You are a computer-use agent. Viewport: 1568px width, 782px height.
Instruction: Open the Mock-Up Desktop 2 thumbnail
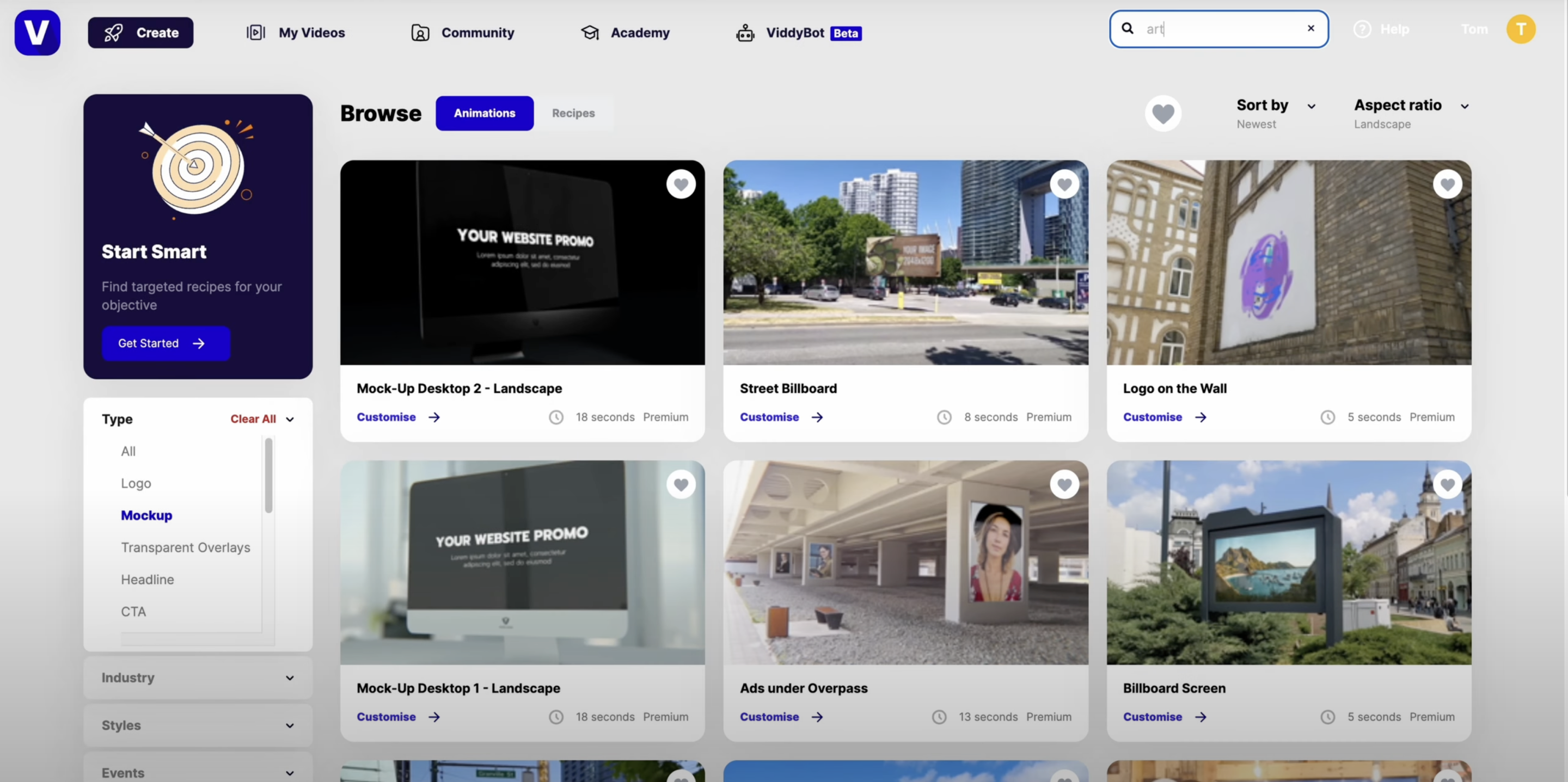(522, 262)
